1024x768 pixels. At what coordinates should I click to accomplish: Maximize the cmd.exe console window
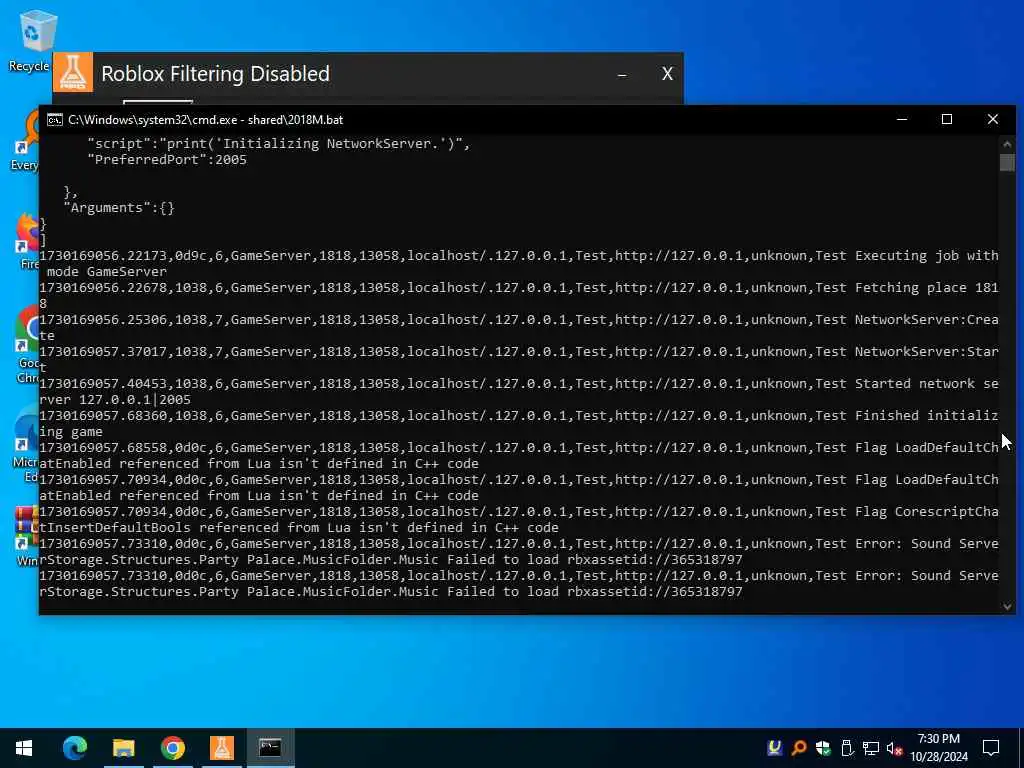pos(947,120)
